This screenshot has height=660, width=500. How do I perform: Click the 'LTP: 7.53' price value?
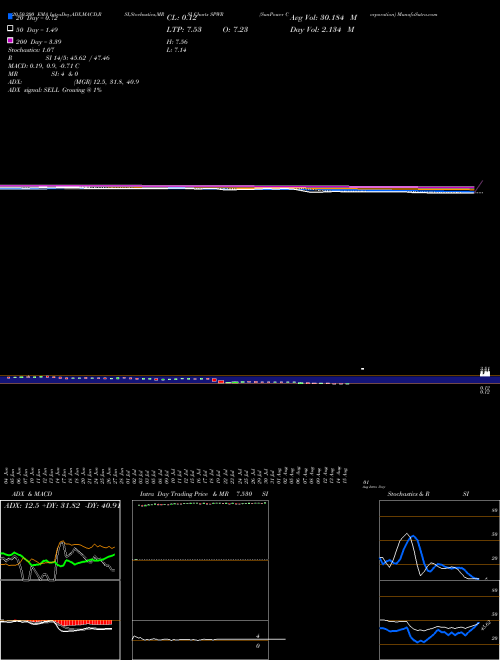pos(184,29)
